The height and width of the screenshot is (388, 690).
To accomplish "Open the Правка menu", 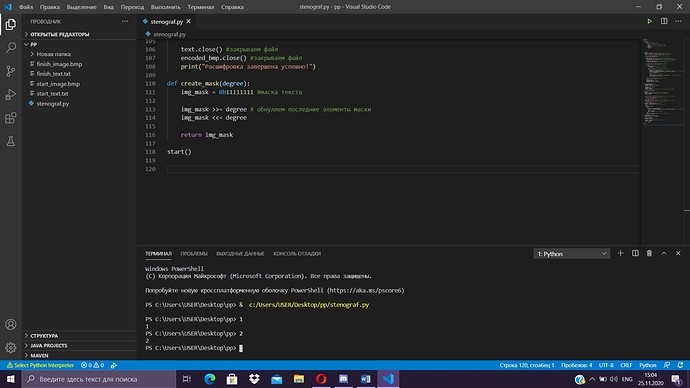I will point(50,7).
